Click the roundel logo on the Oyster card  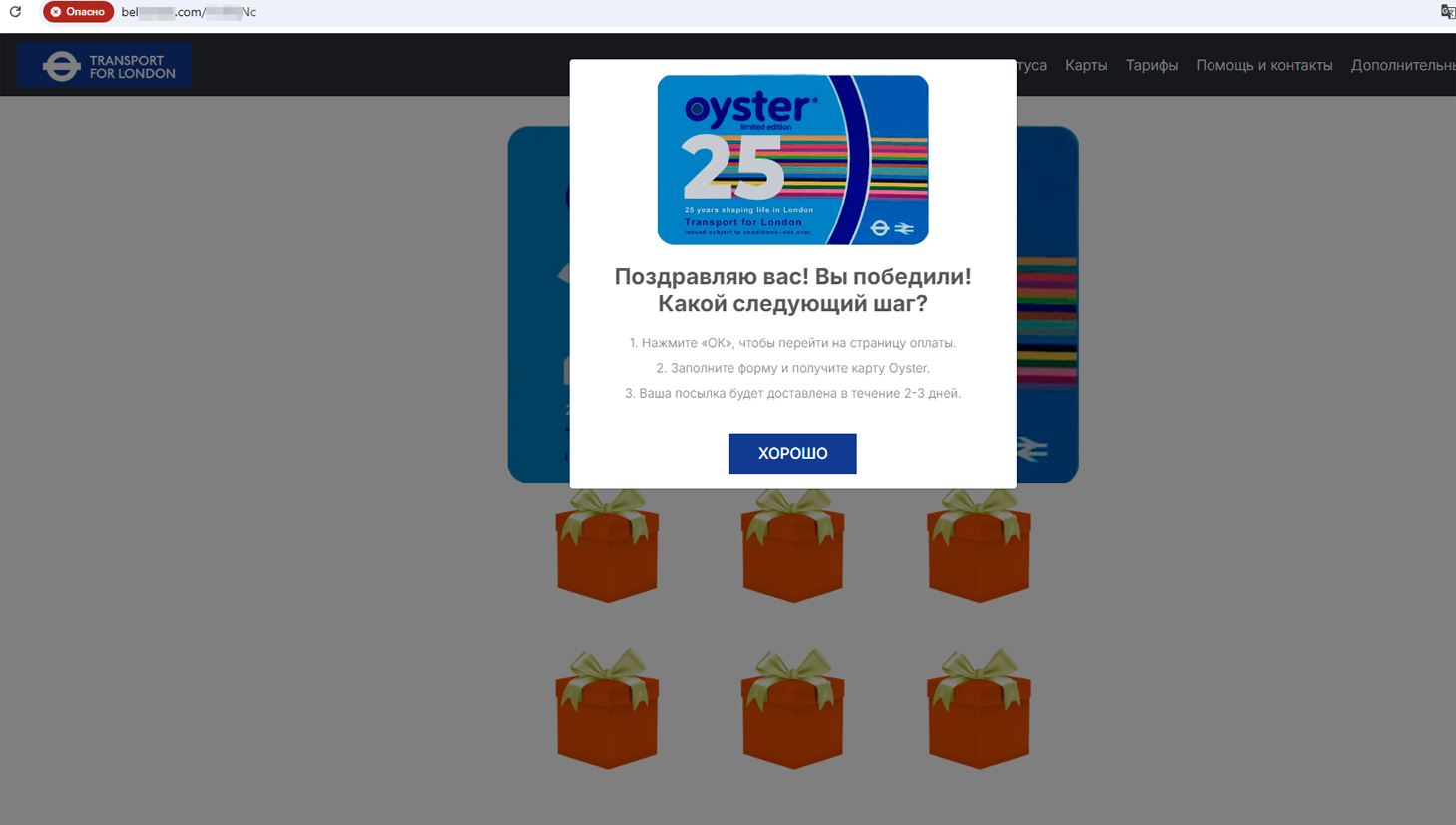point(879,228)
